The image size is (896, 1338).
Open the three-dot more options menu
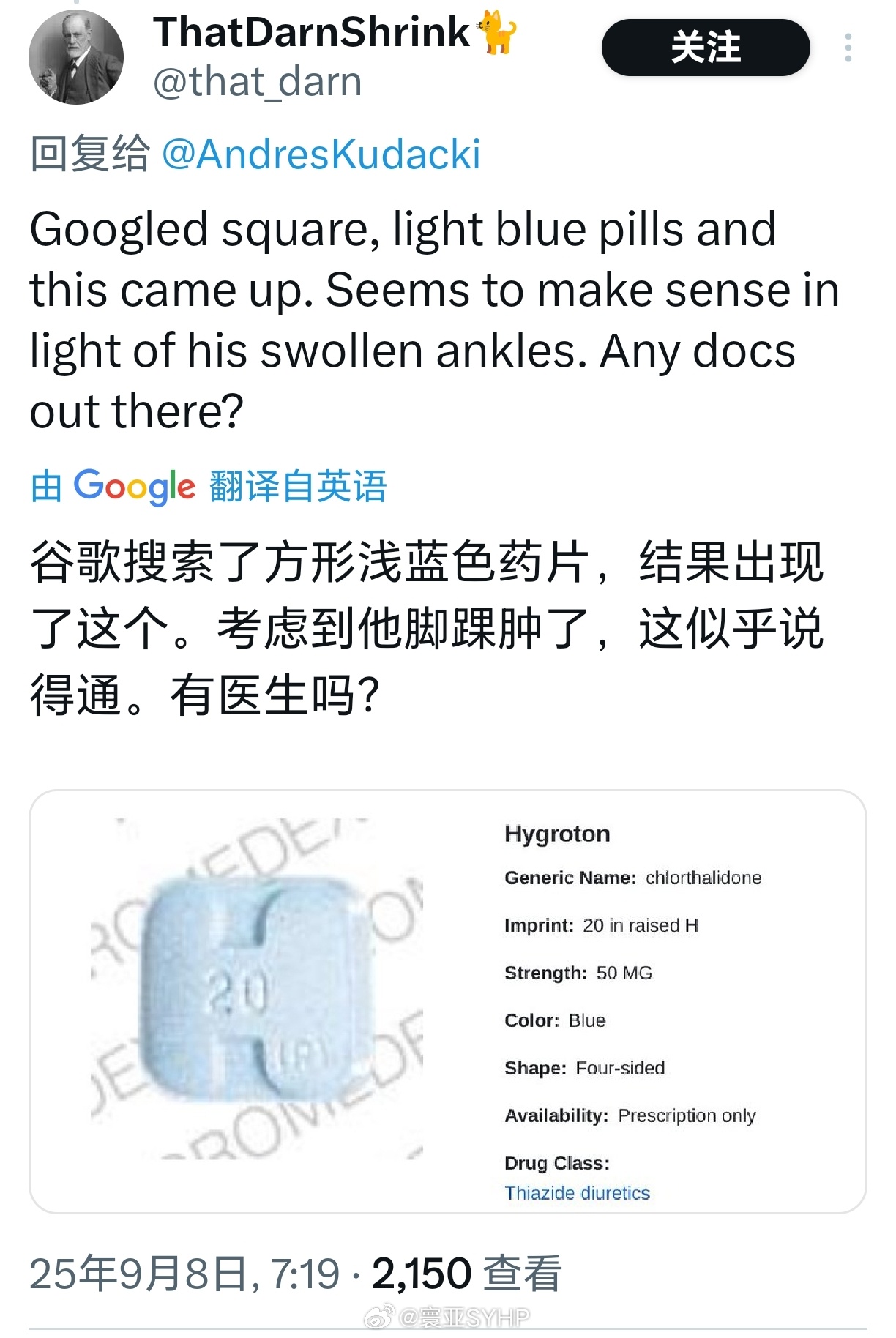click(848, 48)
